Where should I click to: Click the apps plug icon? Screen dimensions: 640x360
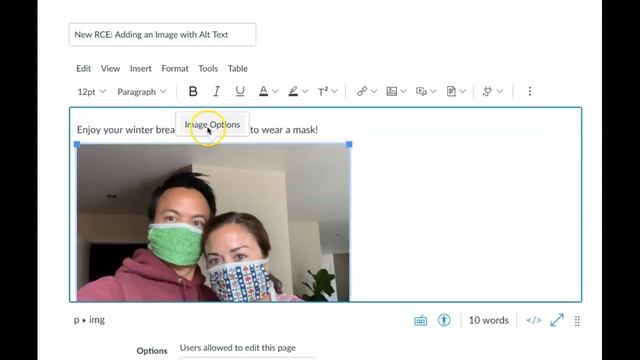487,91
